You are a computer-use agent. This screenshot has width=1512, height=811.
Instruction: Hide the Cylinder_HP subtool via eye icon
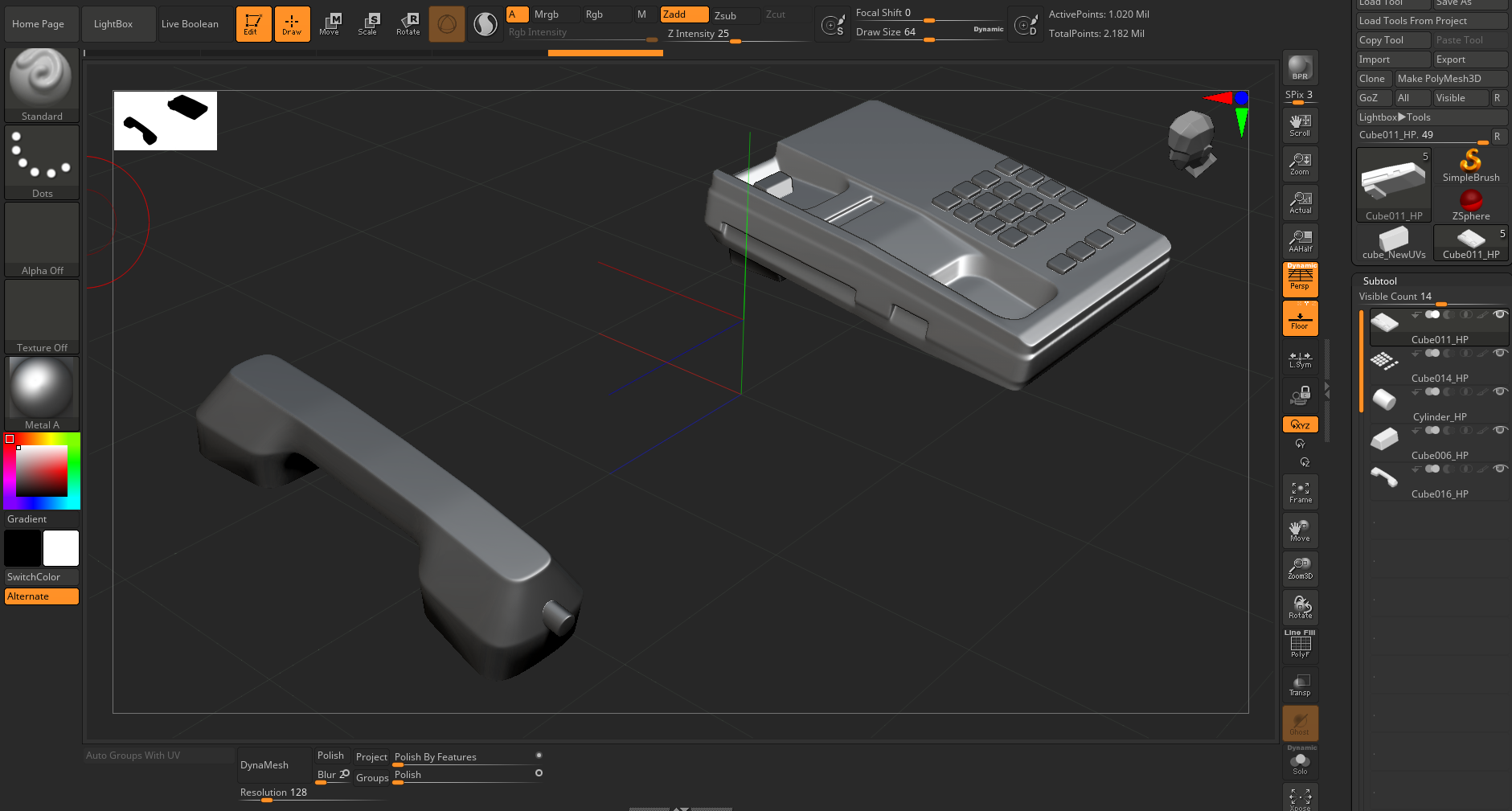tap(1499, 391)
